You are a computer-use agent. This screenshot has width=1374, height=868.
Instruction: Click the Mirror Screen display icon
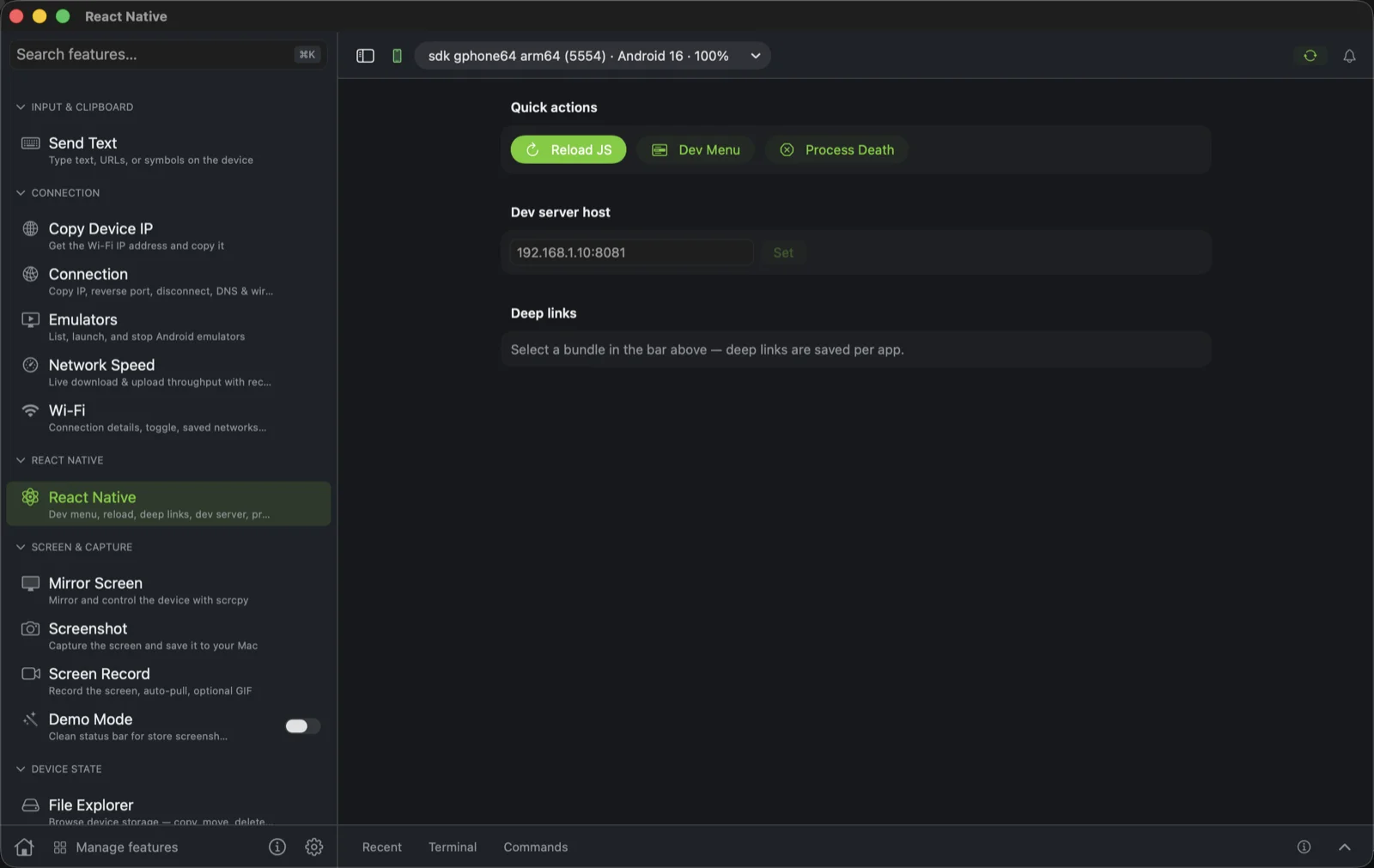[30, 584]
